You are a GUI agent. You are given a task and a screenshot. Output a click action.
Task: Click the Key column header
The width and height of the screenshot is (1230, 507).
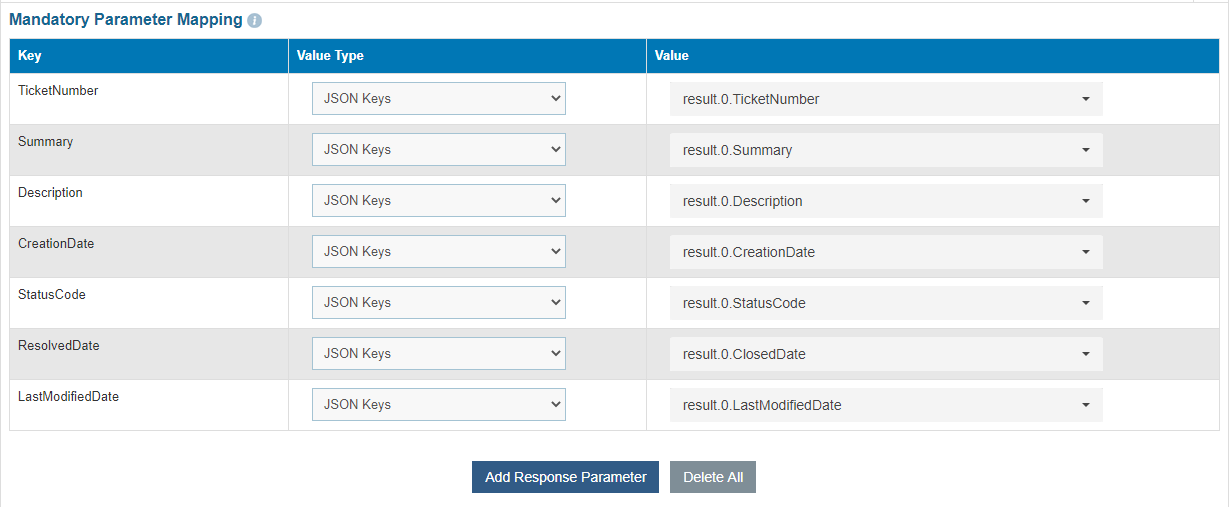pyautogui.click(x=30, y=56)
